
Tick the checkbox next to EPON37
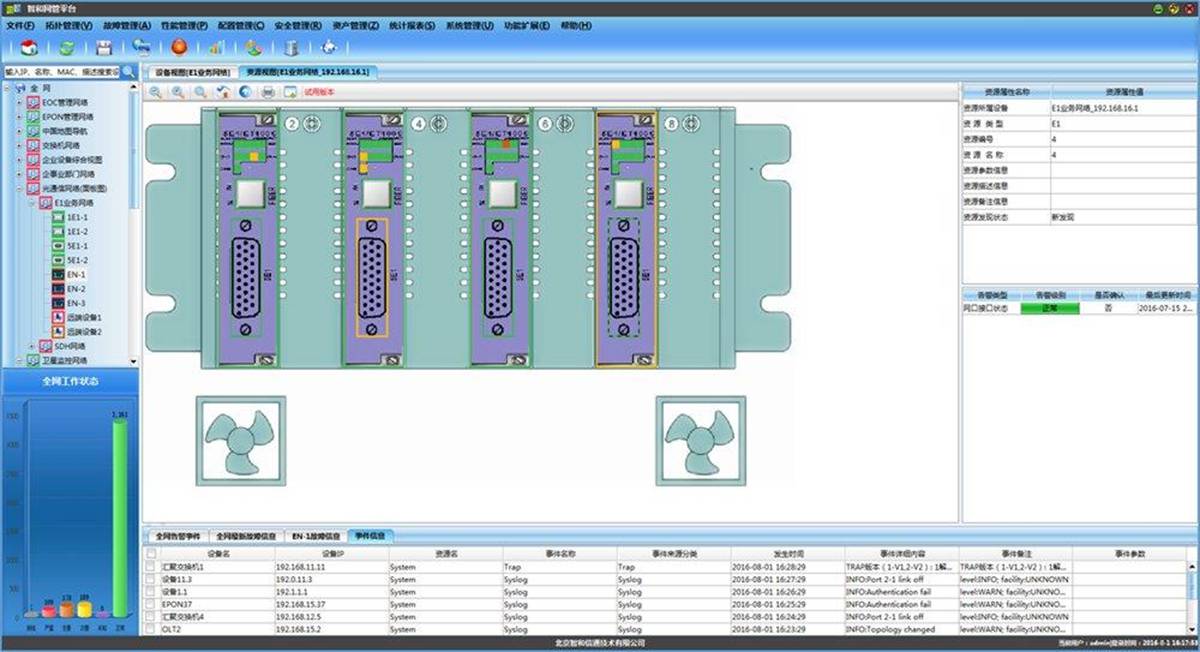click(151, 604)
